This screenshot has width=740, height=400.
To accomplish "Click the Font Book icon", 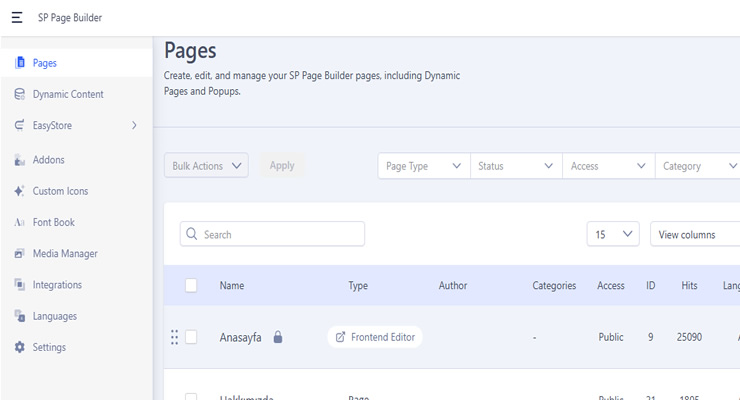I will (x=19, y=222).
